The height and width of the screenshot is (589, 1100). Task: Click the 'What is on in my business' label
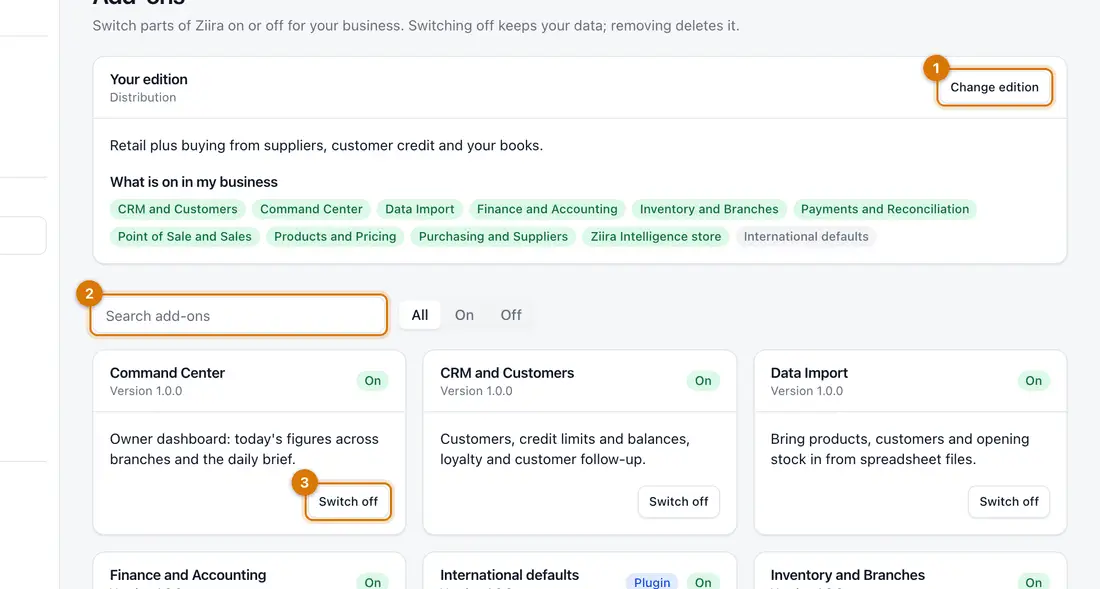[194, 182]
